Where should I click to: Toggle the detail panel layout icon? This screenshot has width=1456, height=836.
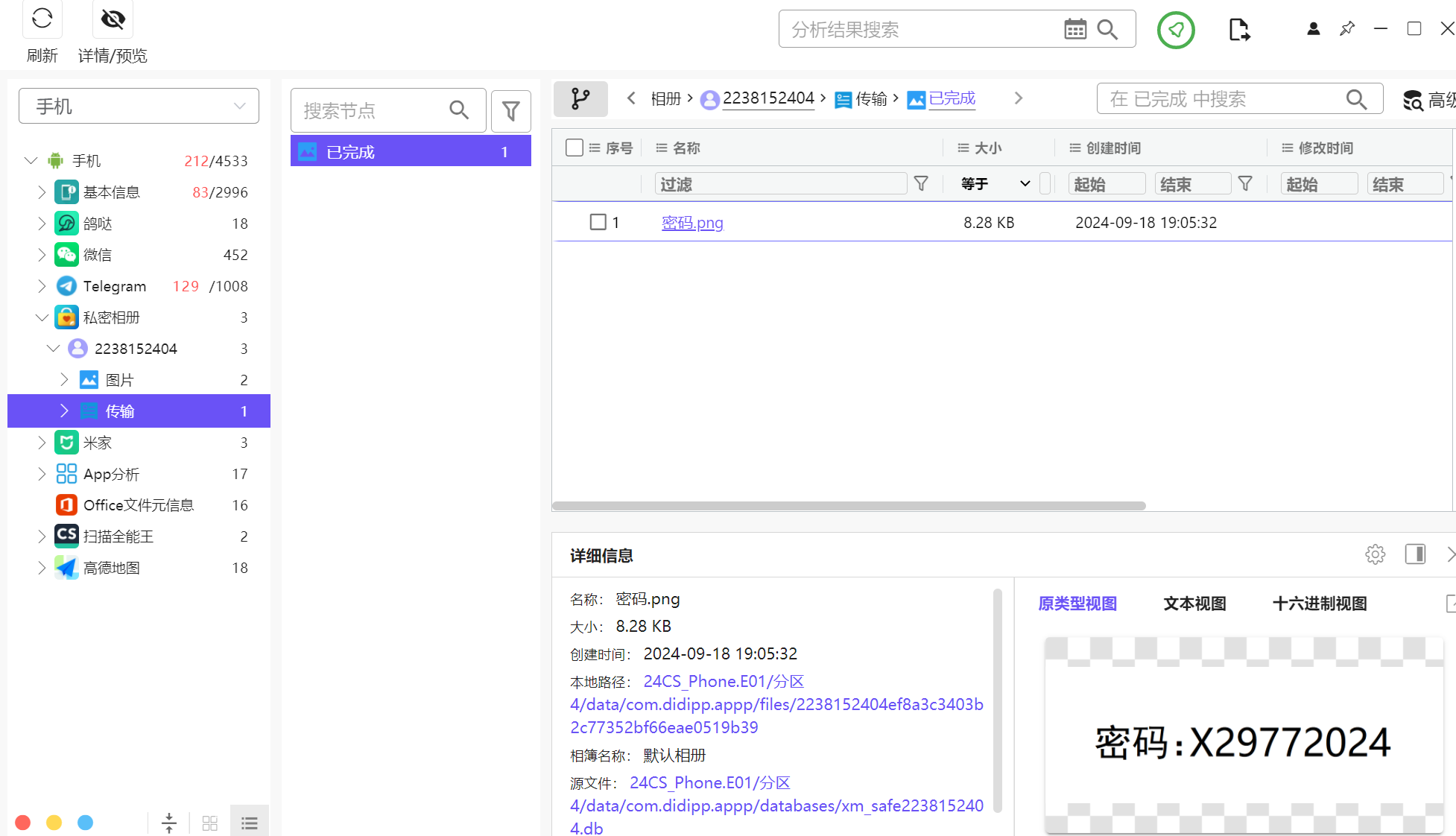tap(1415, 554)
